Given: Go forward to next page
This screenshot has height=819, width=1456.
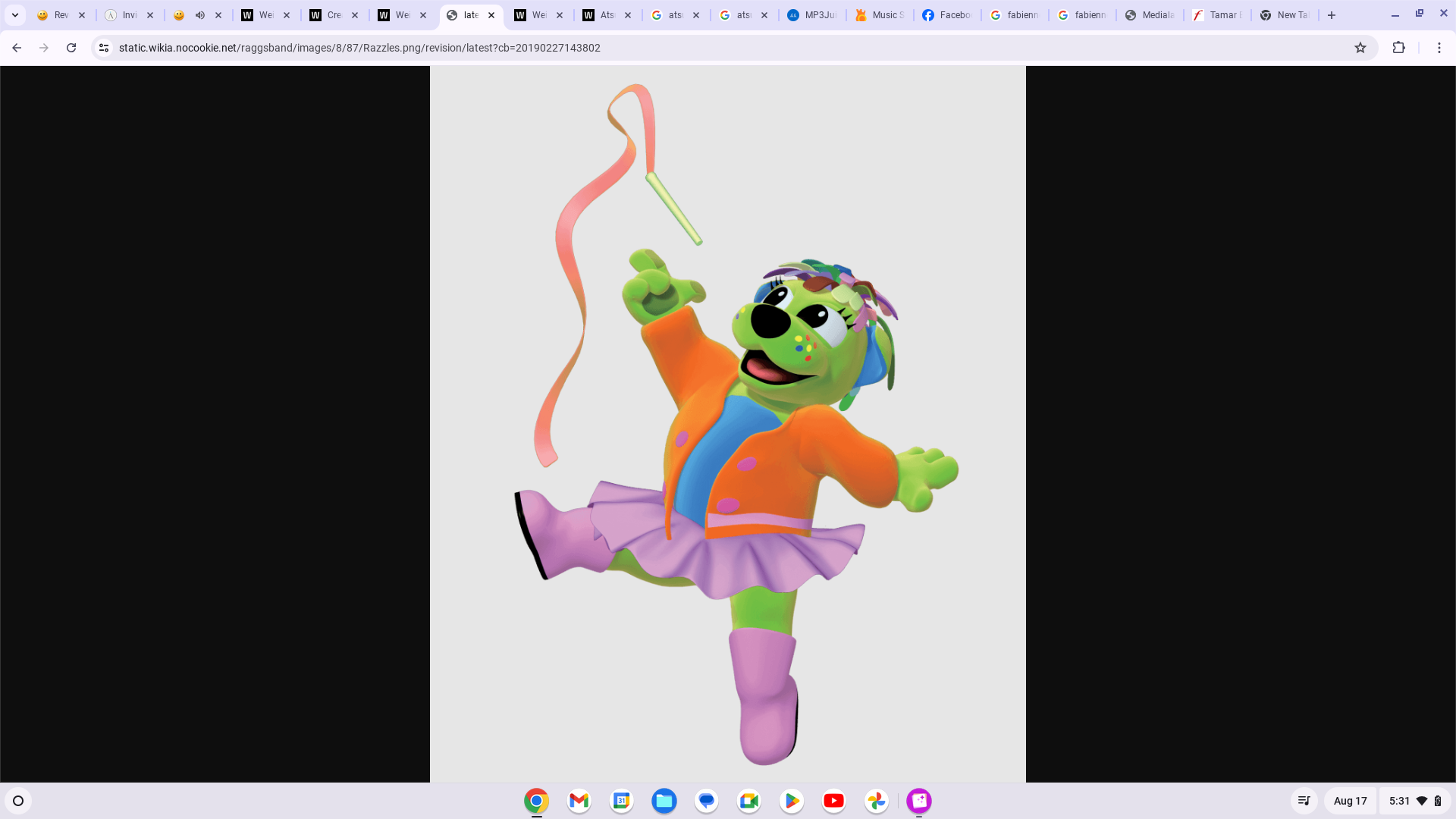Looking at the screenshot, I should (x=44, y=48).
